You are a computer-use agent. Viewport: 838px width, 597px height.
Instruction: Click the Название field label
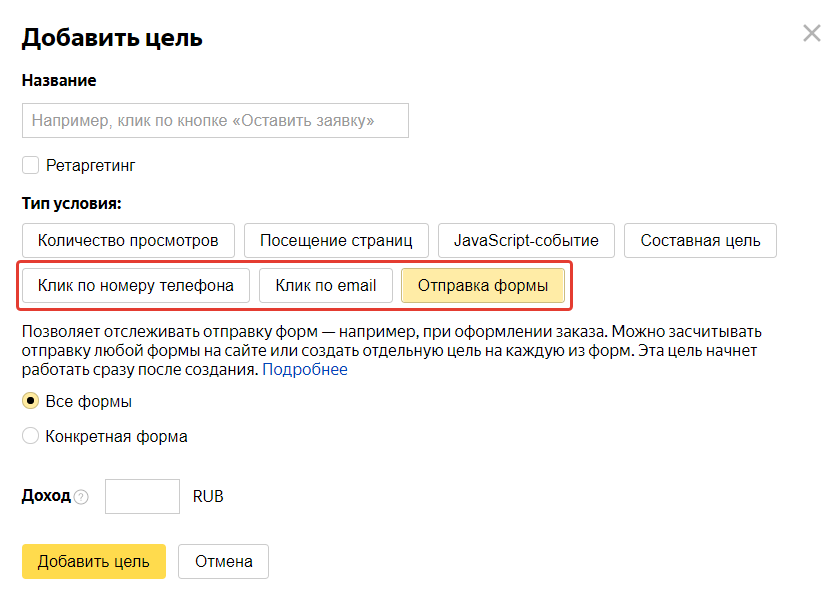click(x=59, y=80)
